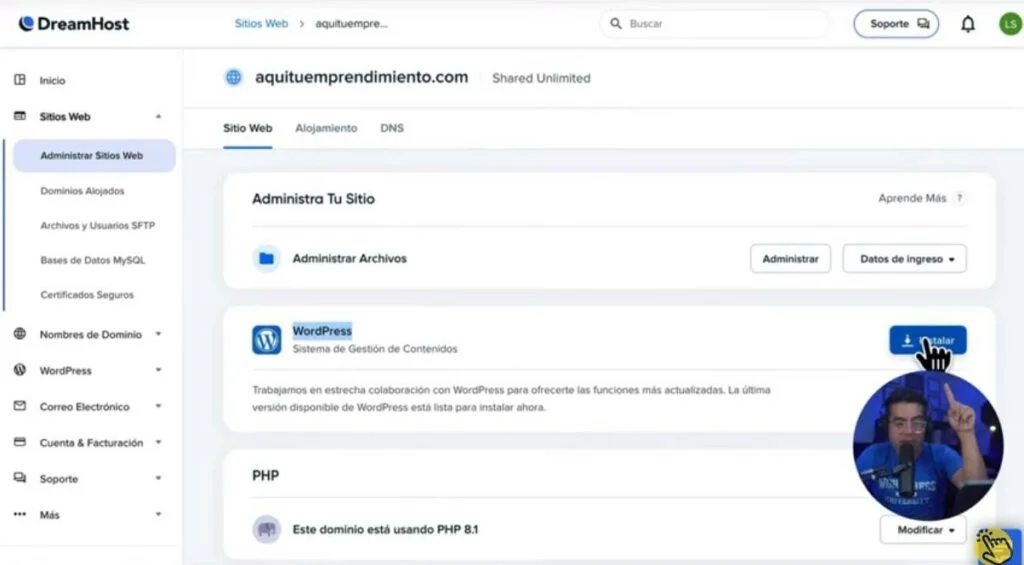Open Bases de Datos MySQL

pos(93,260)
